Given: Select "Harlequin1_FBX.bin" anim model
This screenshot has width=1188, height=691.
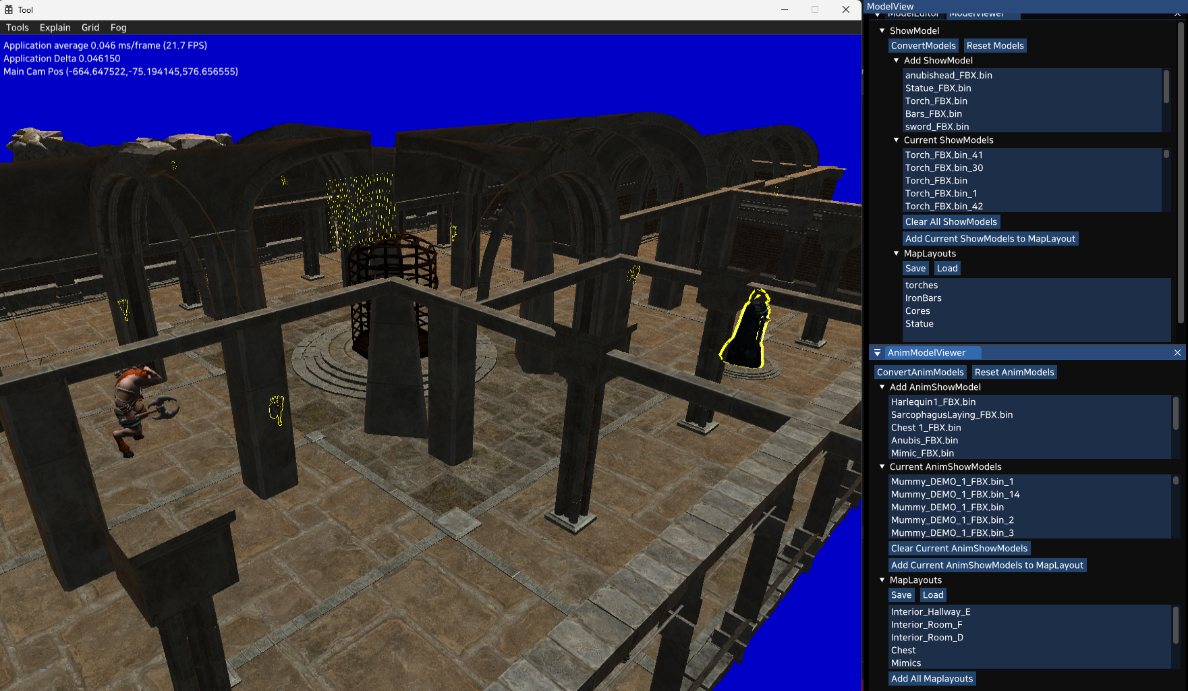Looking at the screenshot, I should click(x=1030, y=402).
